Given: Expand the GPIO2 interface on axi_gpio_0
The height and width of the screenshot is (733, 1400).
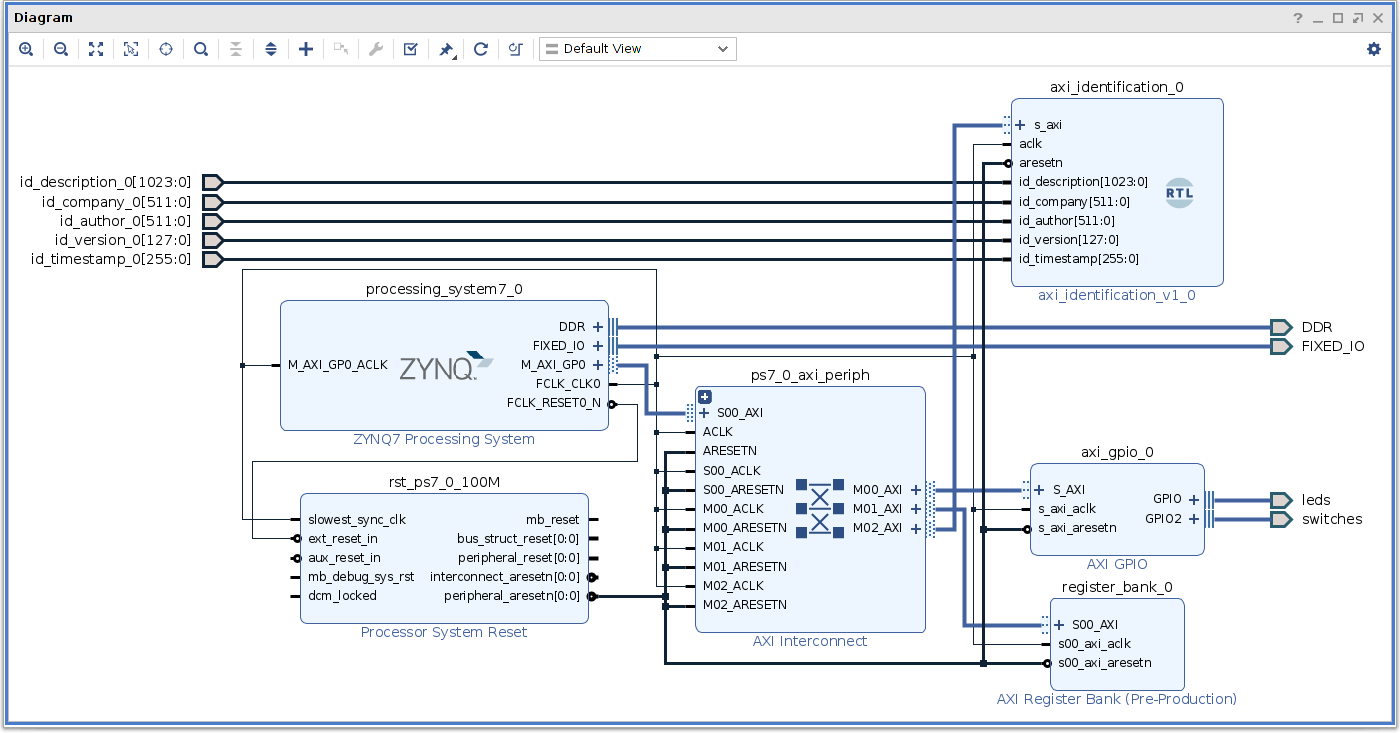Looking at the screenshot, I should click(1194, 519).
